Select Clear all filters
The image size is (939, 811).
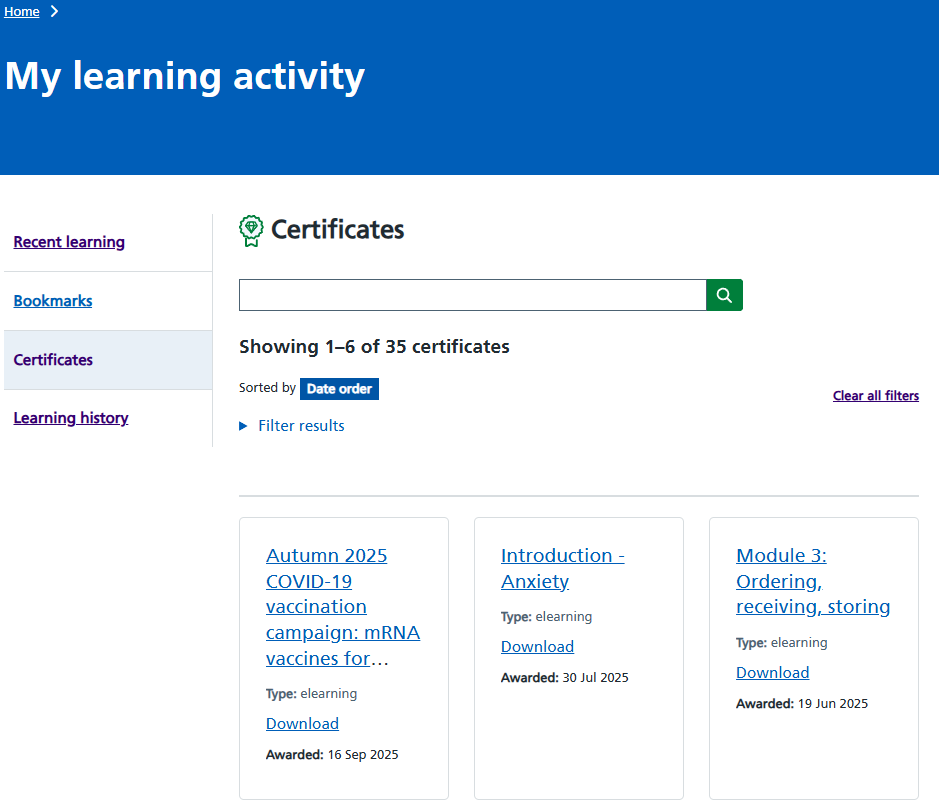[875, 395]
